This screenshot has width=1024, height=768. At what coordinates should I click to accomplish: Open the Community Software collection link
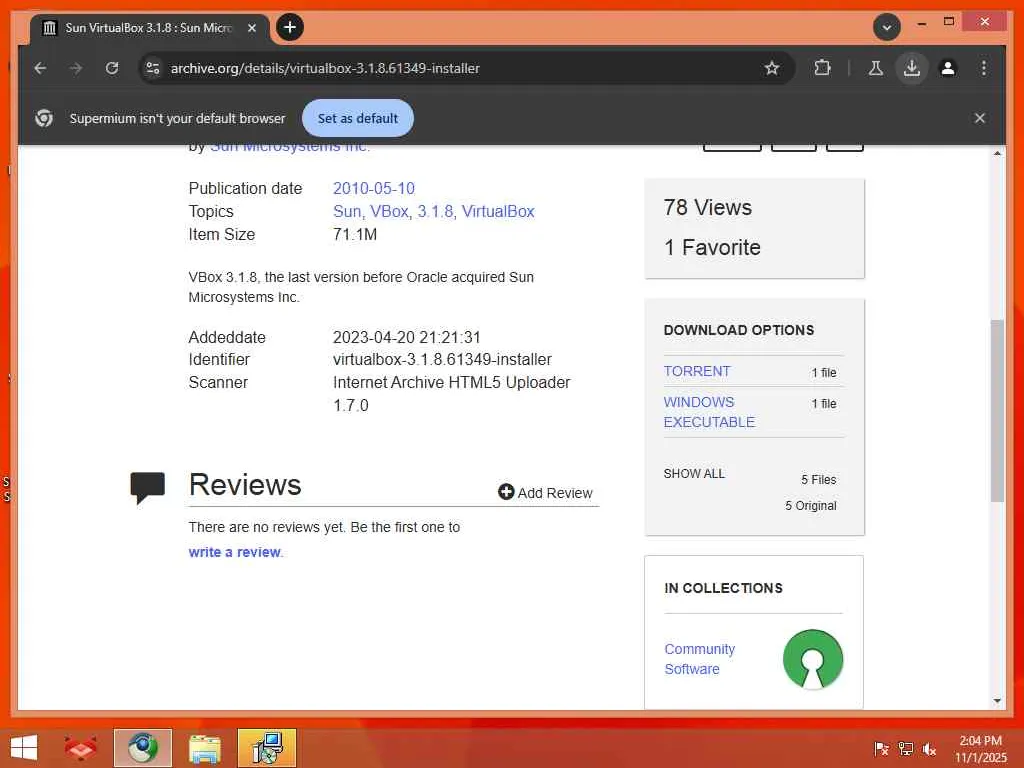click(699, 659)
